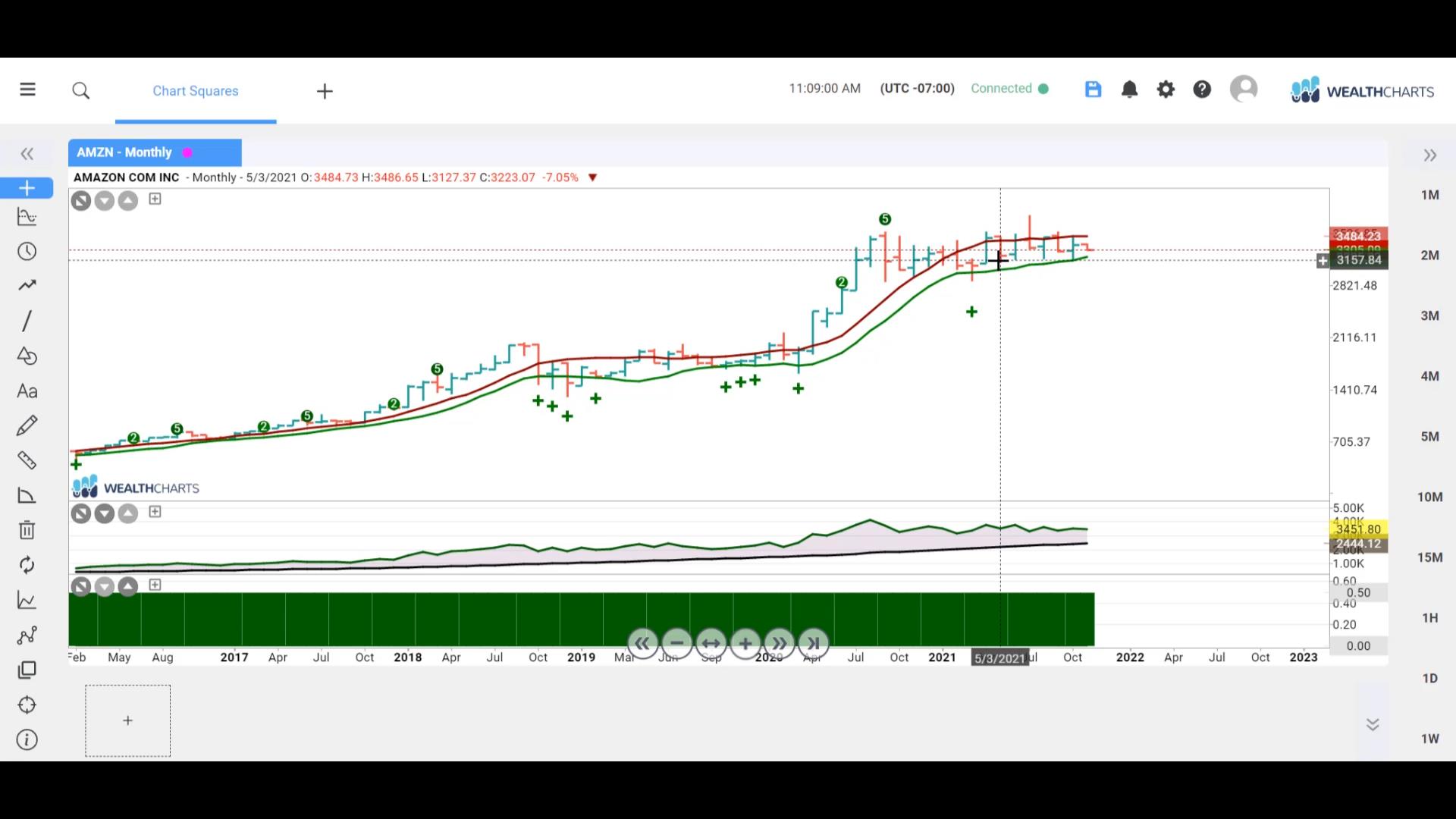Select the shapes drawing tool
This screenshot has height=819, width=1456.
click(27, 356)
